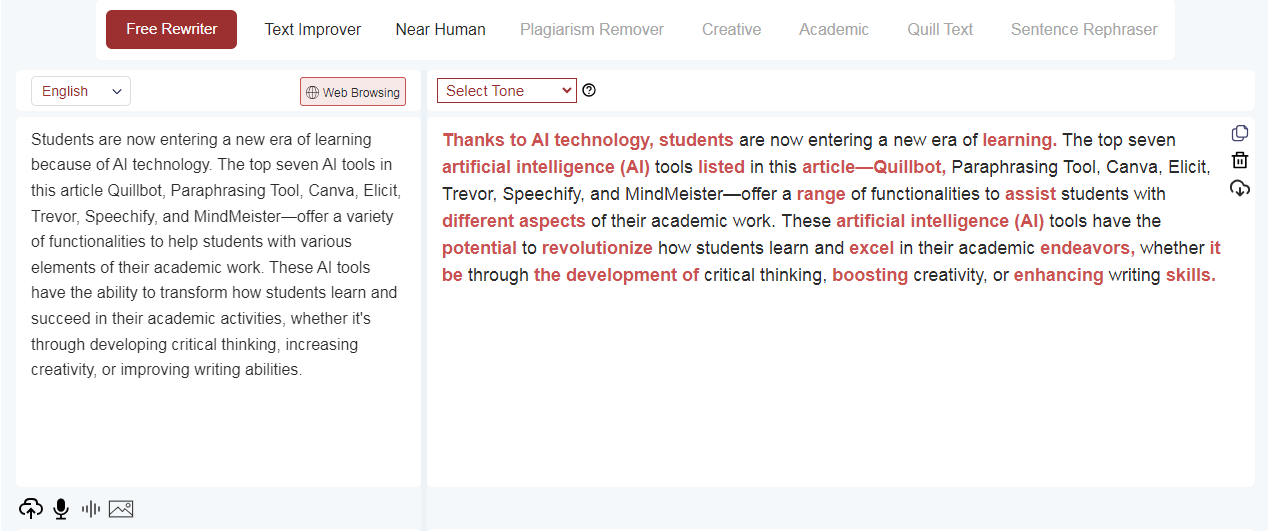Open the Quill Text tab
Screen dimensions: 1268x531
(940, 30)
